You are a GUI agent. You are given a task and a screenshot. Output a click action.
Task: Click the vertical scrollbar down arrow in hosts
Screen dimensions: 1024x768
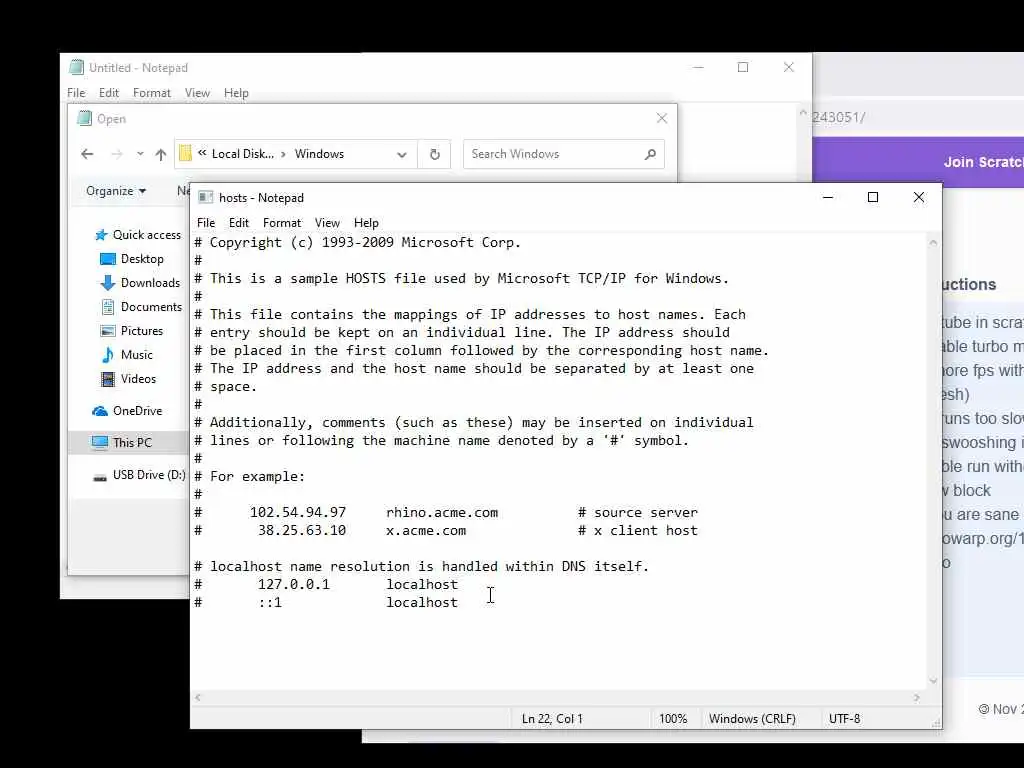(933, 681)
